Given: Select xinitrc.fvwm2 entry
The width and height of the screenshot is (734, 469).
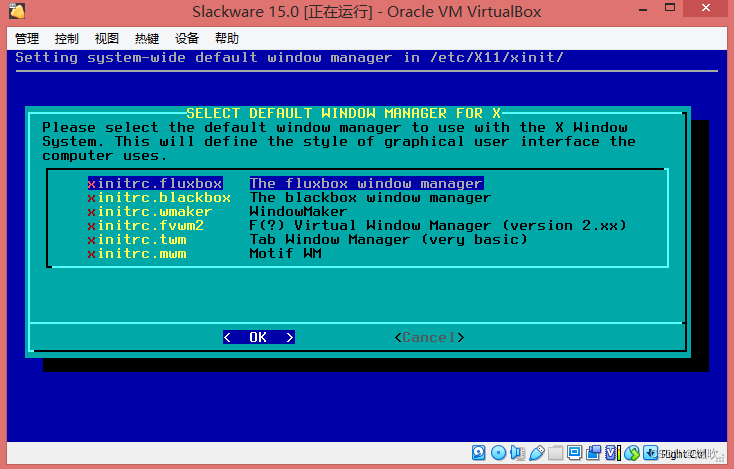Looking at the screenshot, I should pos(146,225).
